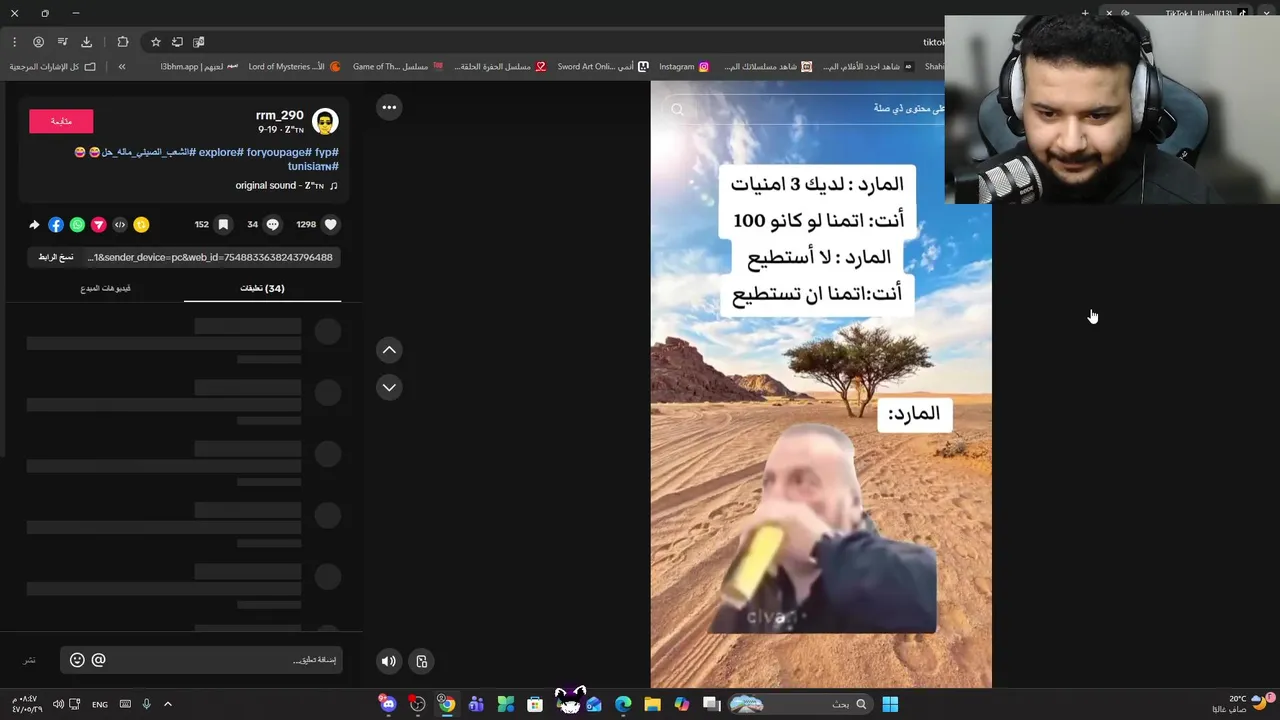
Task: Open the #explore hashtag
Action: click(220, 152)
